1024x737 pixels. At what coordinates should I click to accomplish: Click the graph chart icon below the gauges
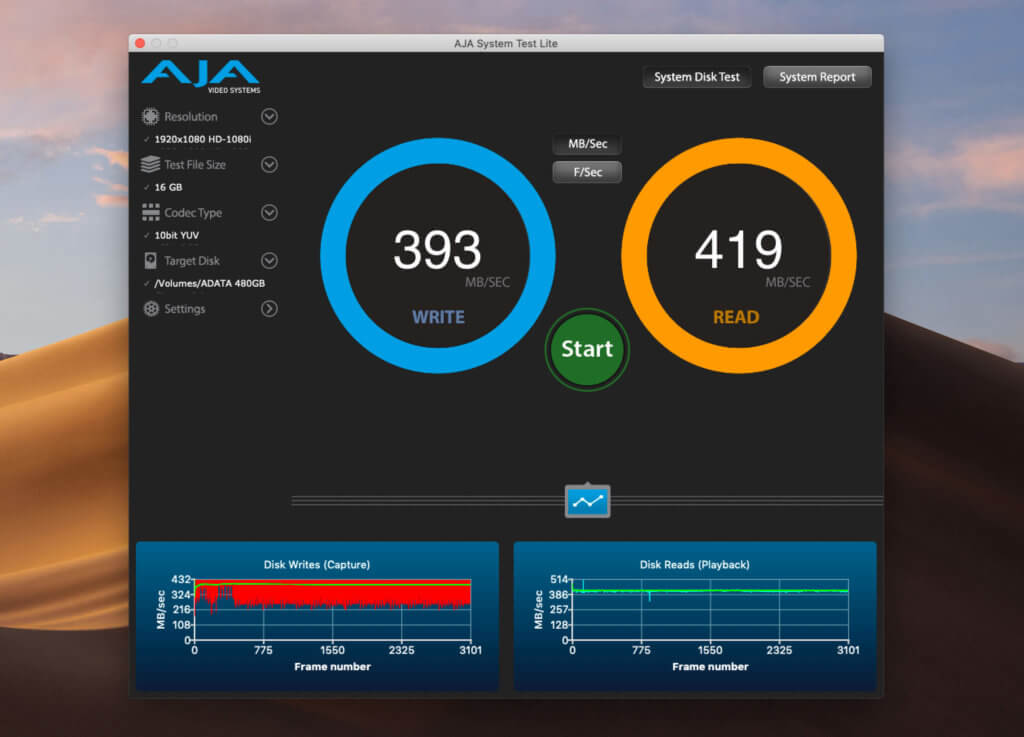[587, 500]
